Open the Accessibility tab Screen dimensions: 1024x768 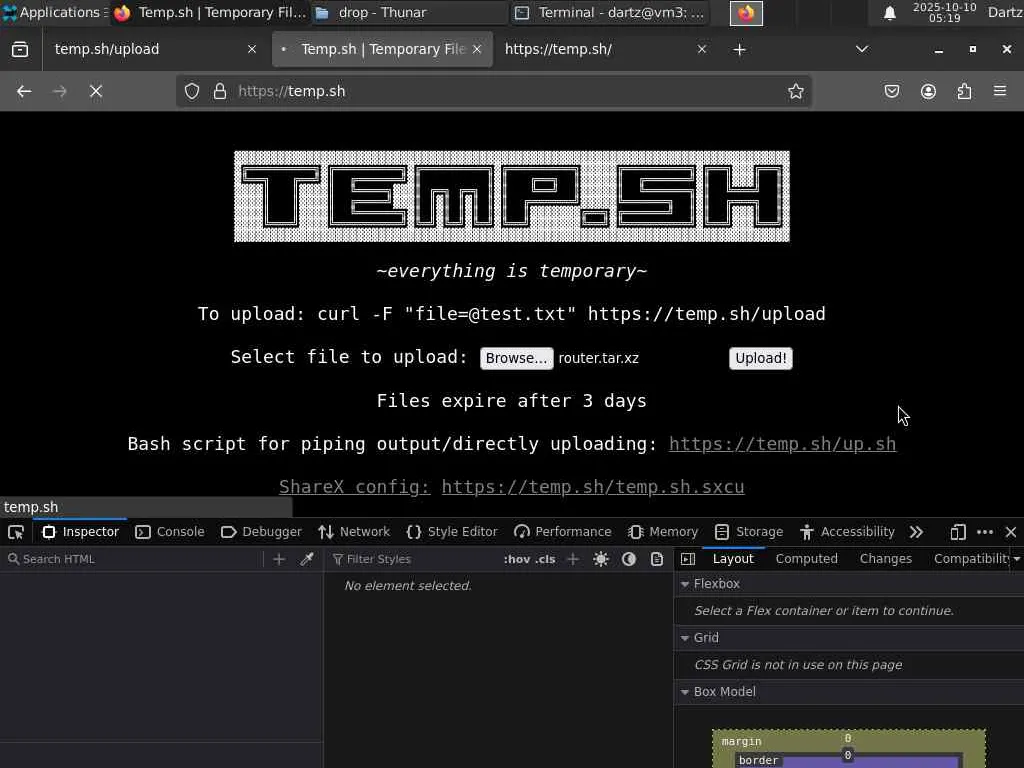tap(847, 532)
